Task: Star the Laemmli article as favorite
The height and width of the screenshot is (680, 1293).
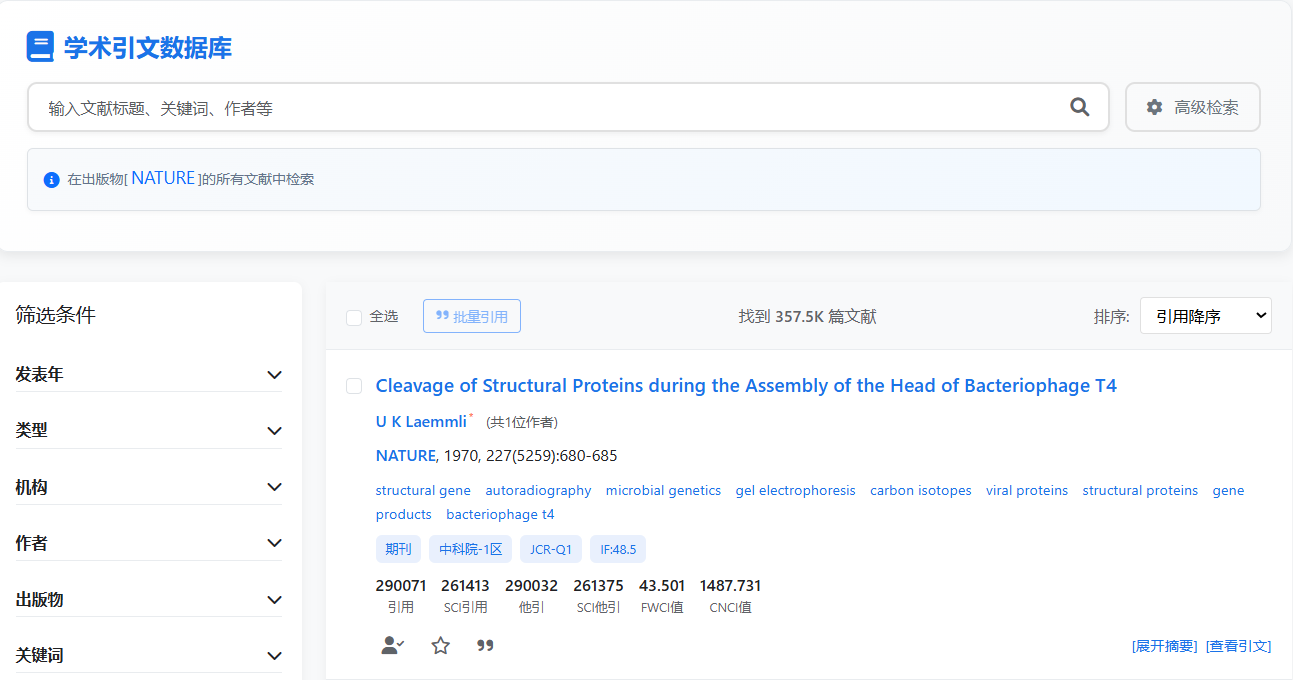Action: coord(440,646)
